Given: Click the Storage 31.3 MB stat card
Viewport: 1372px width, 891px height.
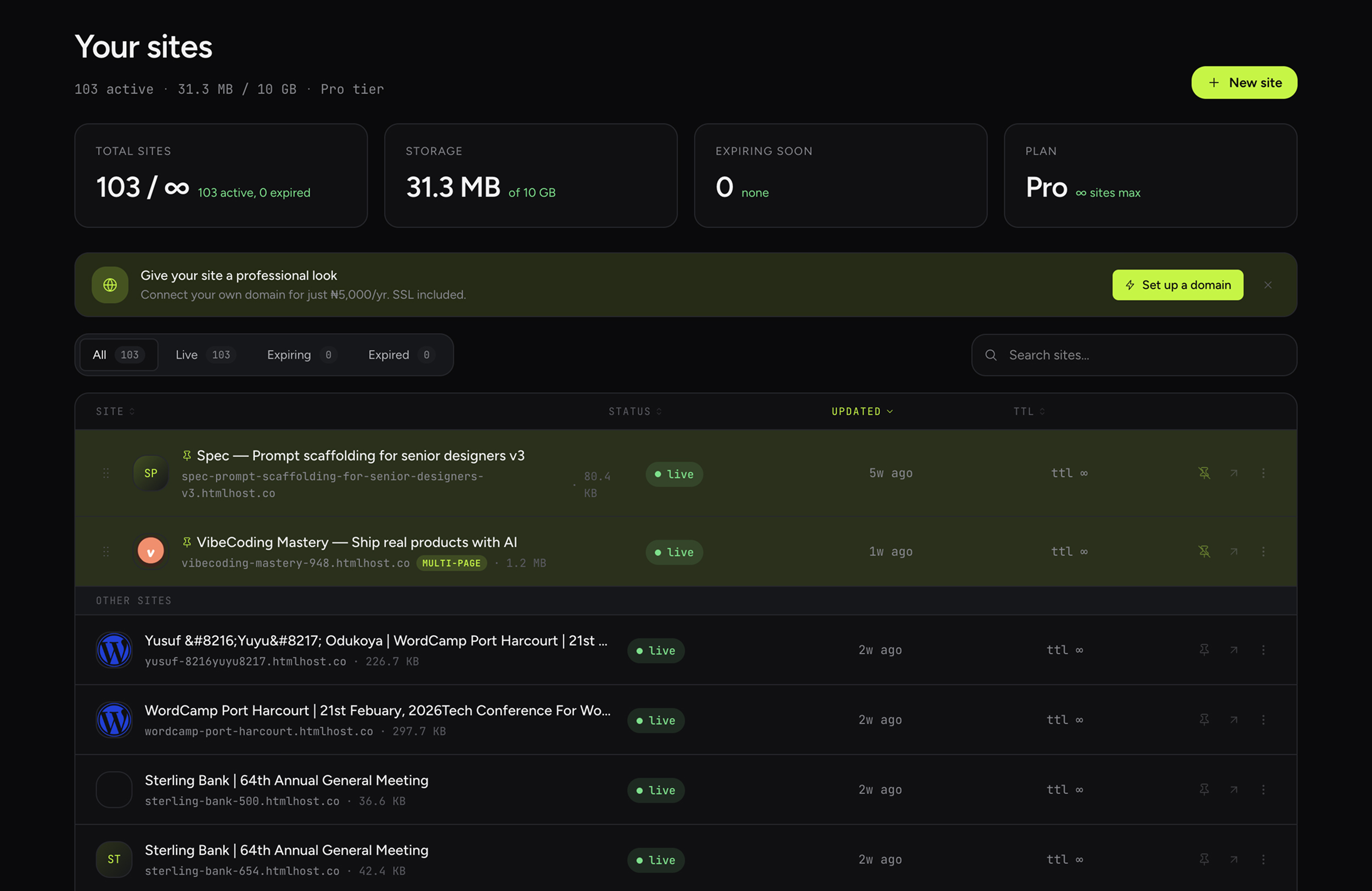Looking at the screenshot, I should pyautogui.click(x=530, y=175).
